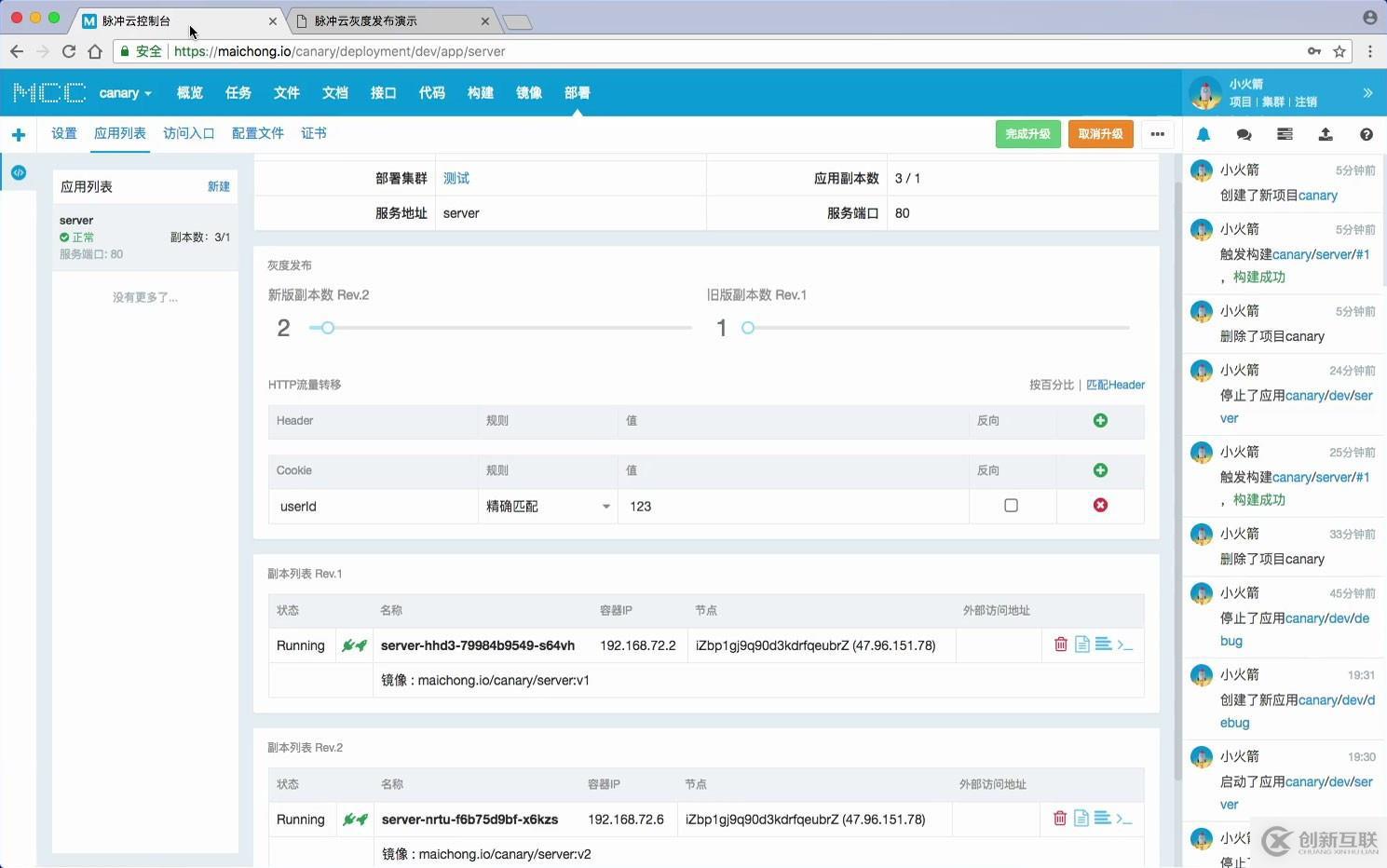Select the server app in the application list
Screen dimensions: 1387x868
tap(145, 237)
